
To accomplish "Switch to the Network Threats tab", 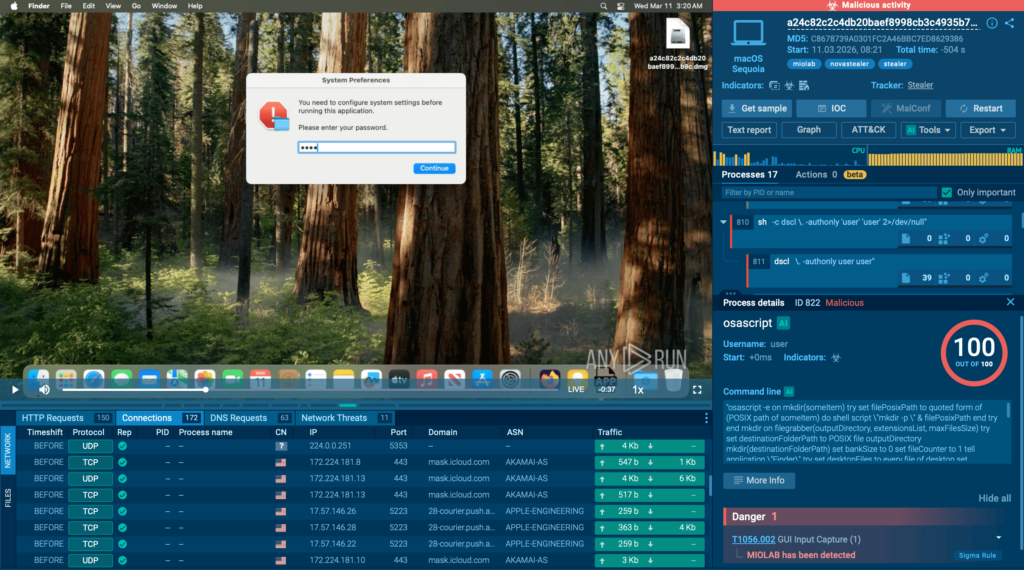I will coord(345,418).
